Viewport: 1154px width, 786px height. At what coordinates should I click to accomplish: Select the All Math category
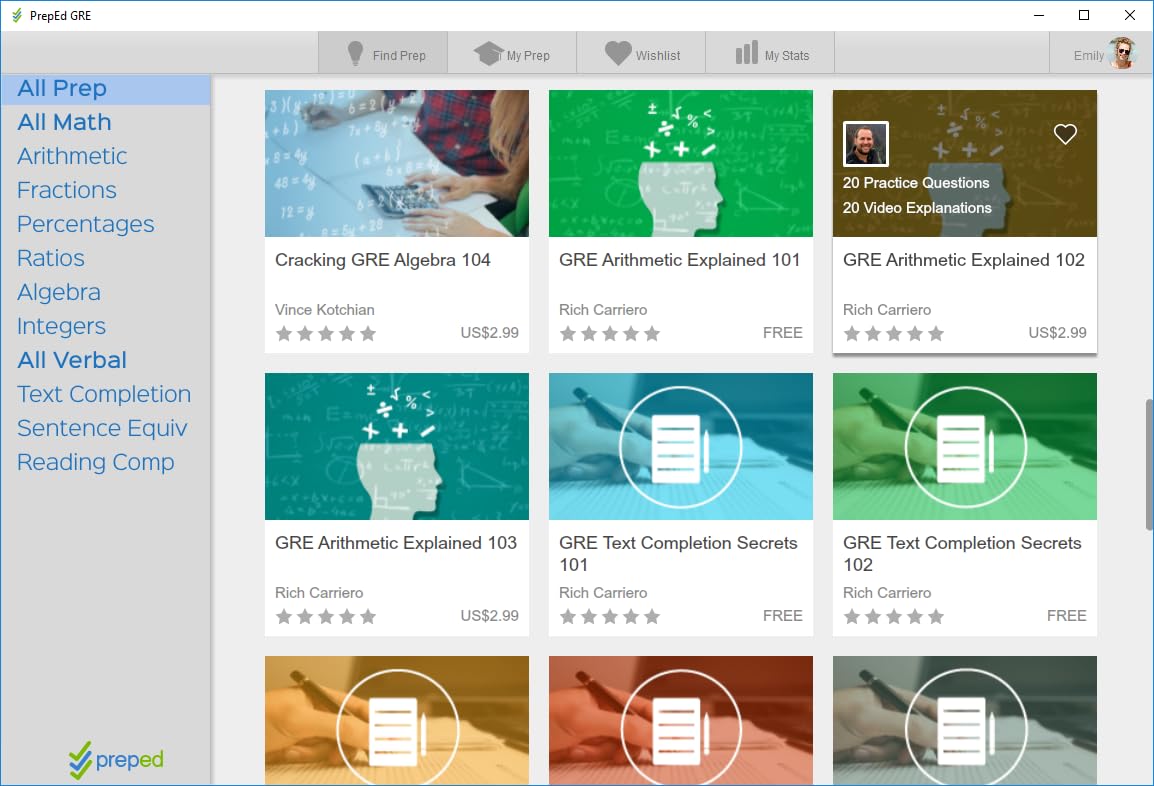[x=64, y=122]
